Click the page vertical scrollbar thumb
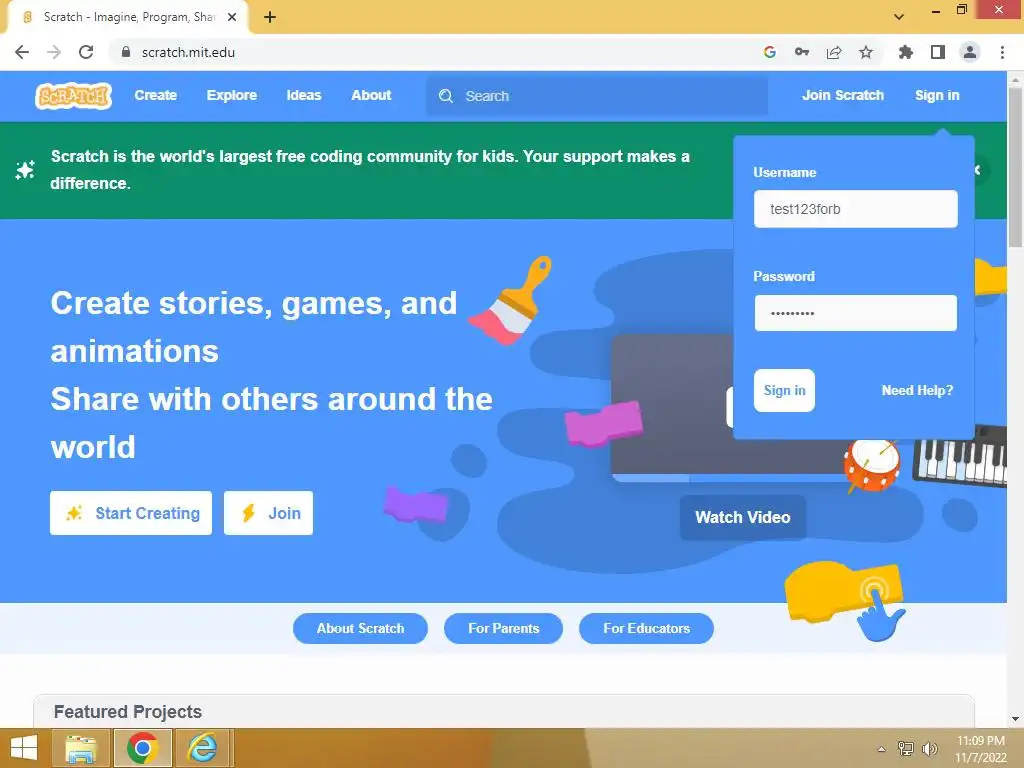This screenshot has width=1024, height=768. coord(1015,167)
